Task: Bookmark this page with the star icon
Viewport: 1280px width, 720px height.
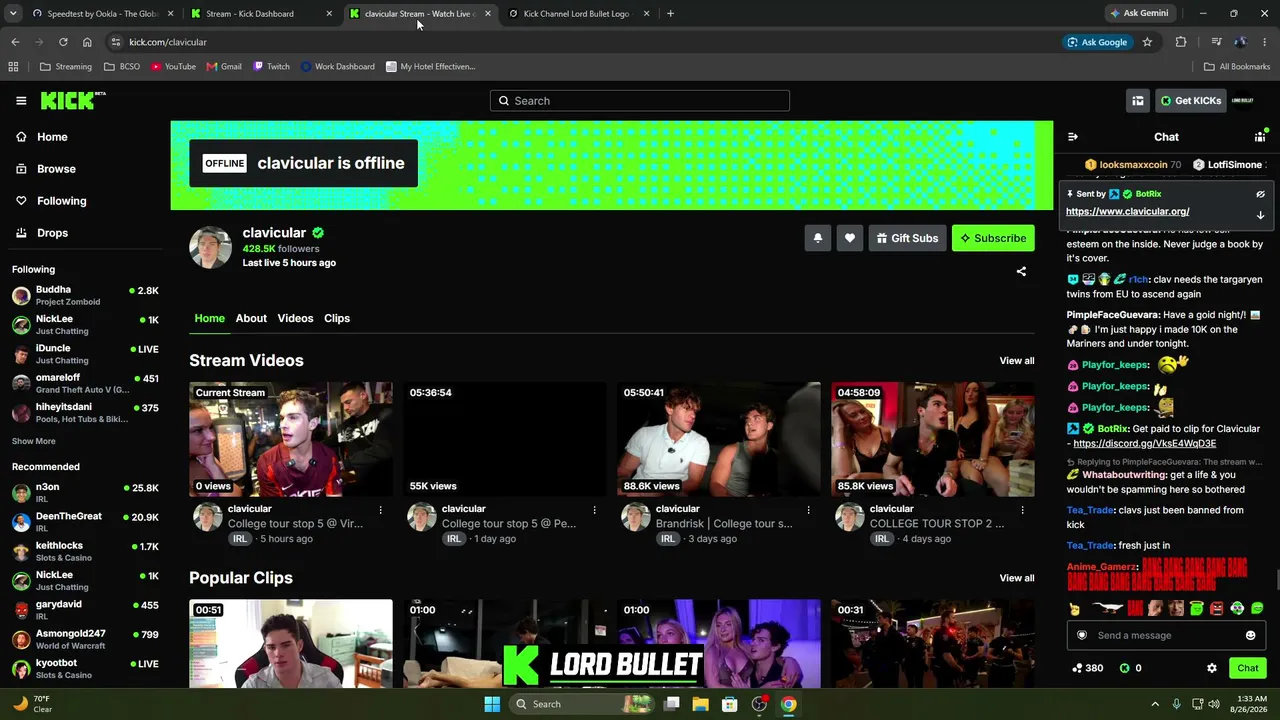Action: click(x=1147, y=42)
